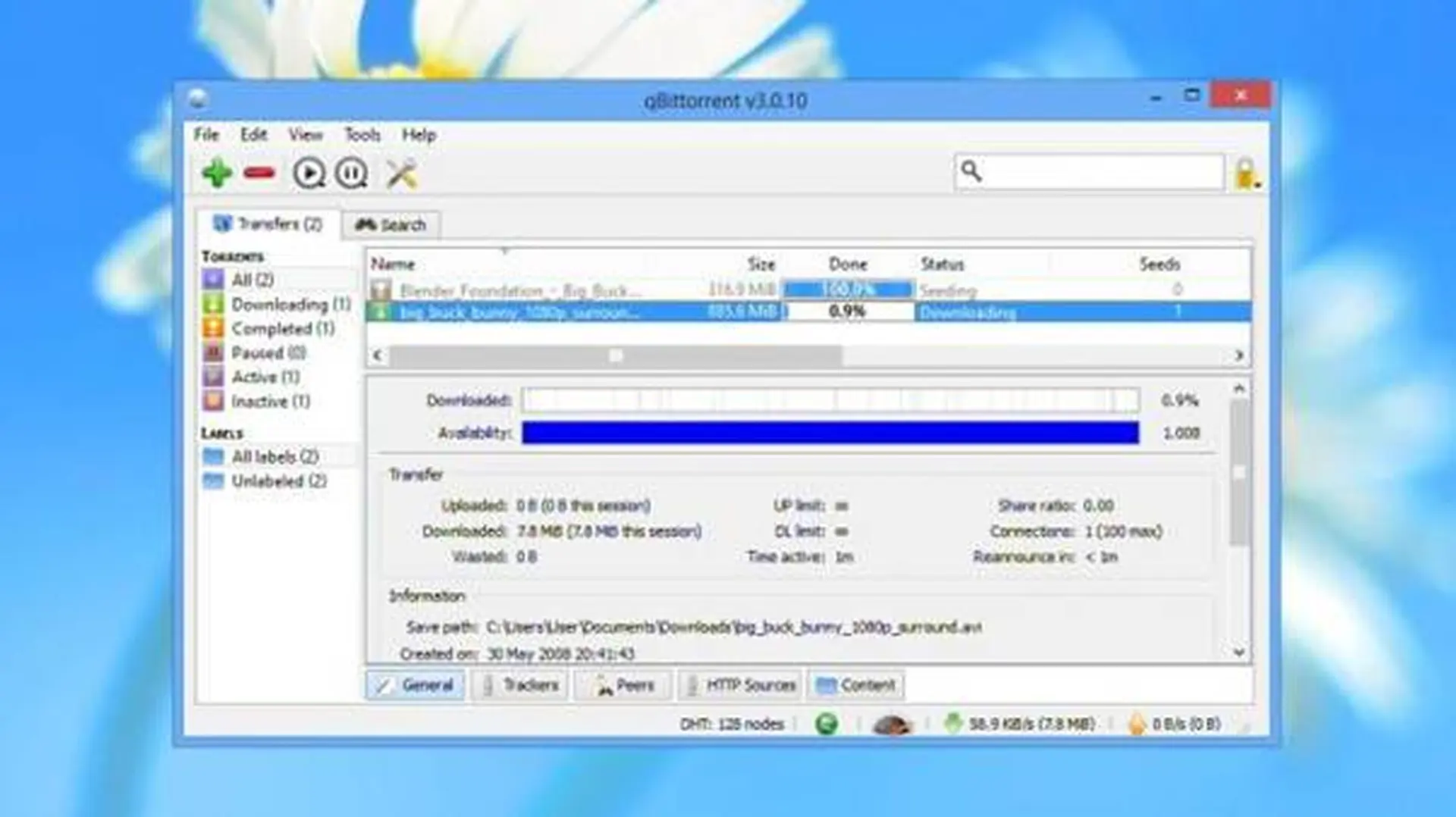The height and width of the screenshot is (817, 1456).
Task: Click the 58.9 KiB/s download speed indicator
Action: tap(1019, 724)
